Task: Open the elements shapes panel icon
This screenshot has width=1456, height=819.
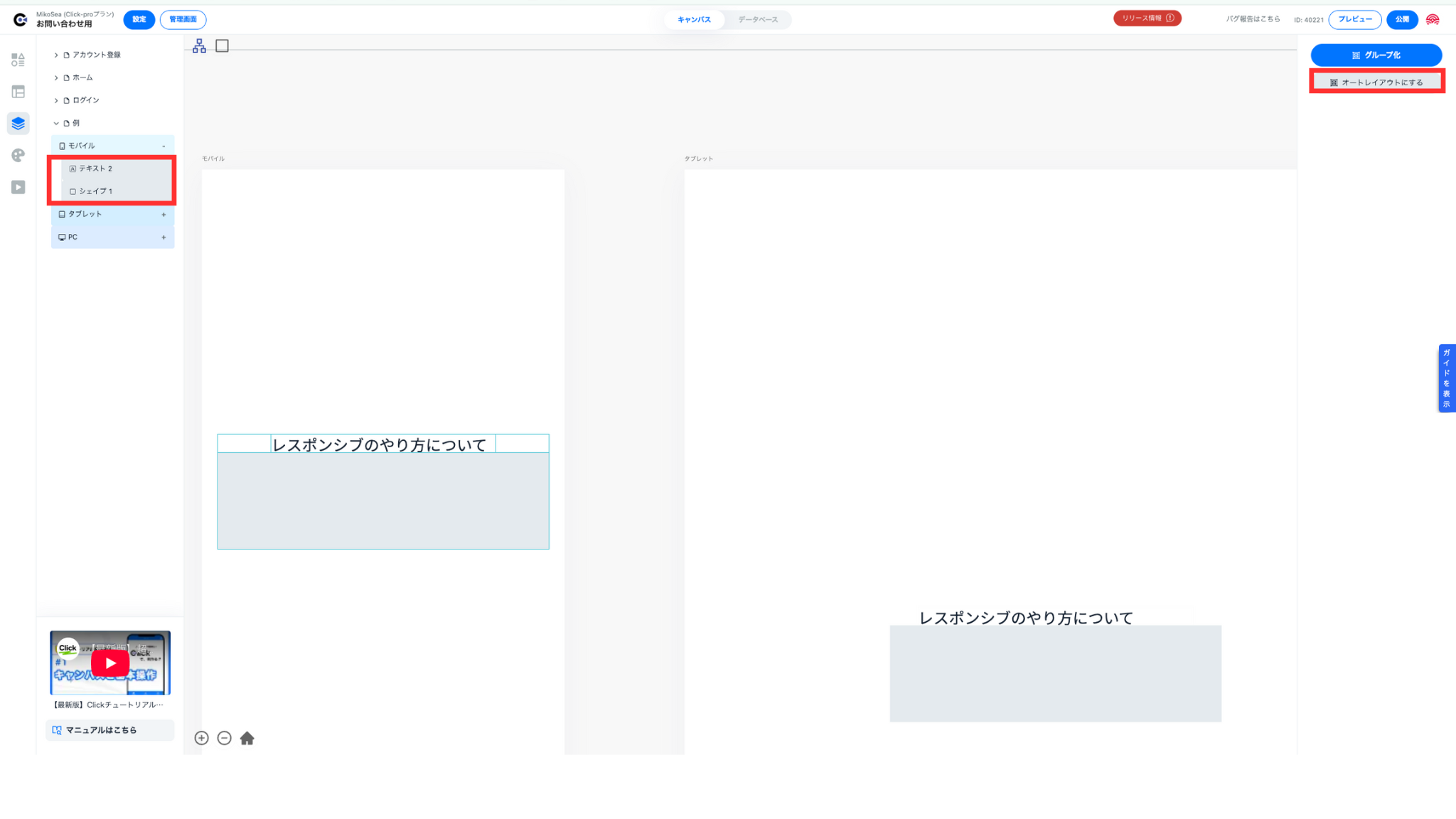Action: (18, 60)
